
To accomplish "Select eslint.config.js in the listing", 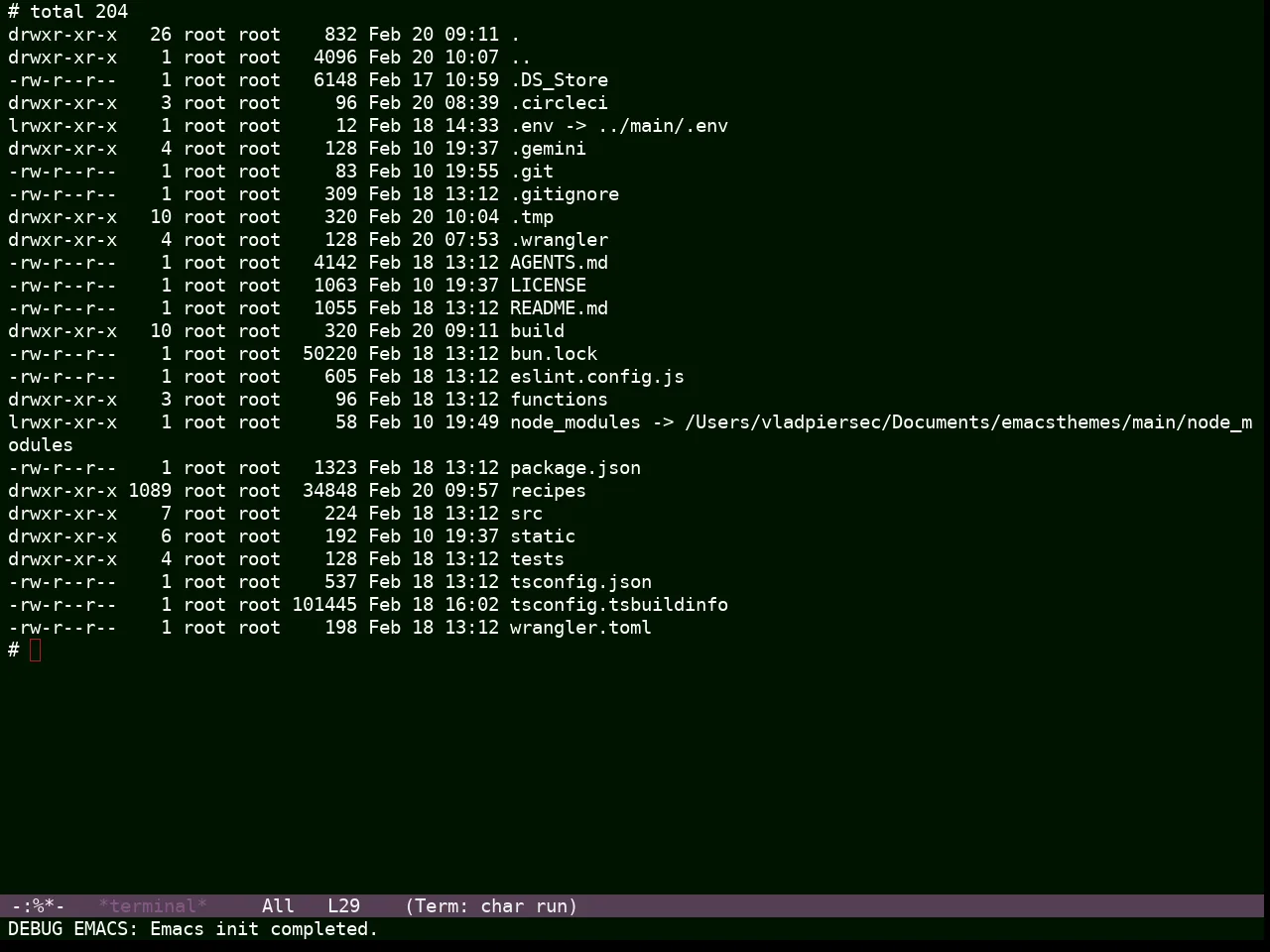I will coord(597,377).
